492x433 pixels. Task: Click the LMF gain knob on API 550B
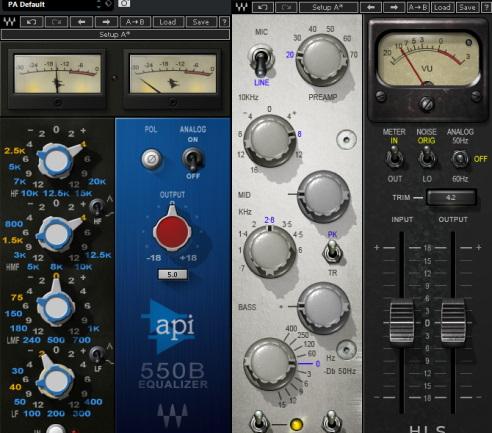pos(56,306)
